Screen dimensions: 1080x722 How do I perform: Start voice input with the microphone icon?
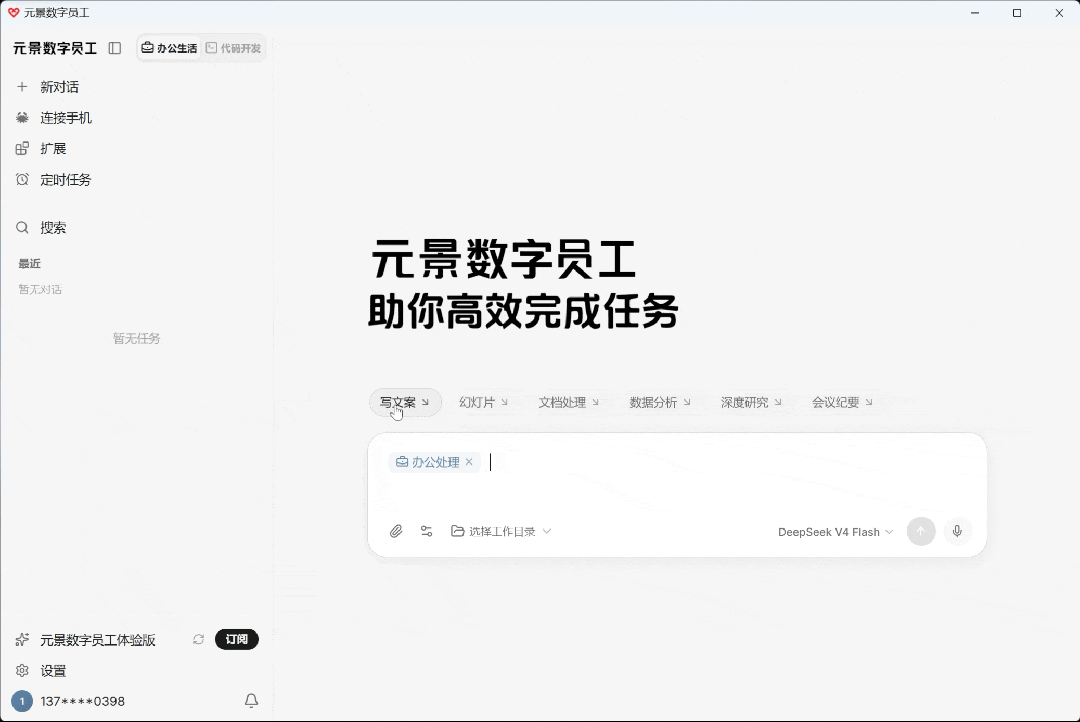(957, 531)
